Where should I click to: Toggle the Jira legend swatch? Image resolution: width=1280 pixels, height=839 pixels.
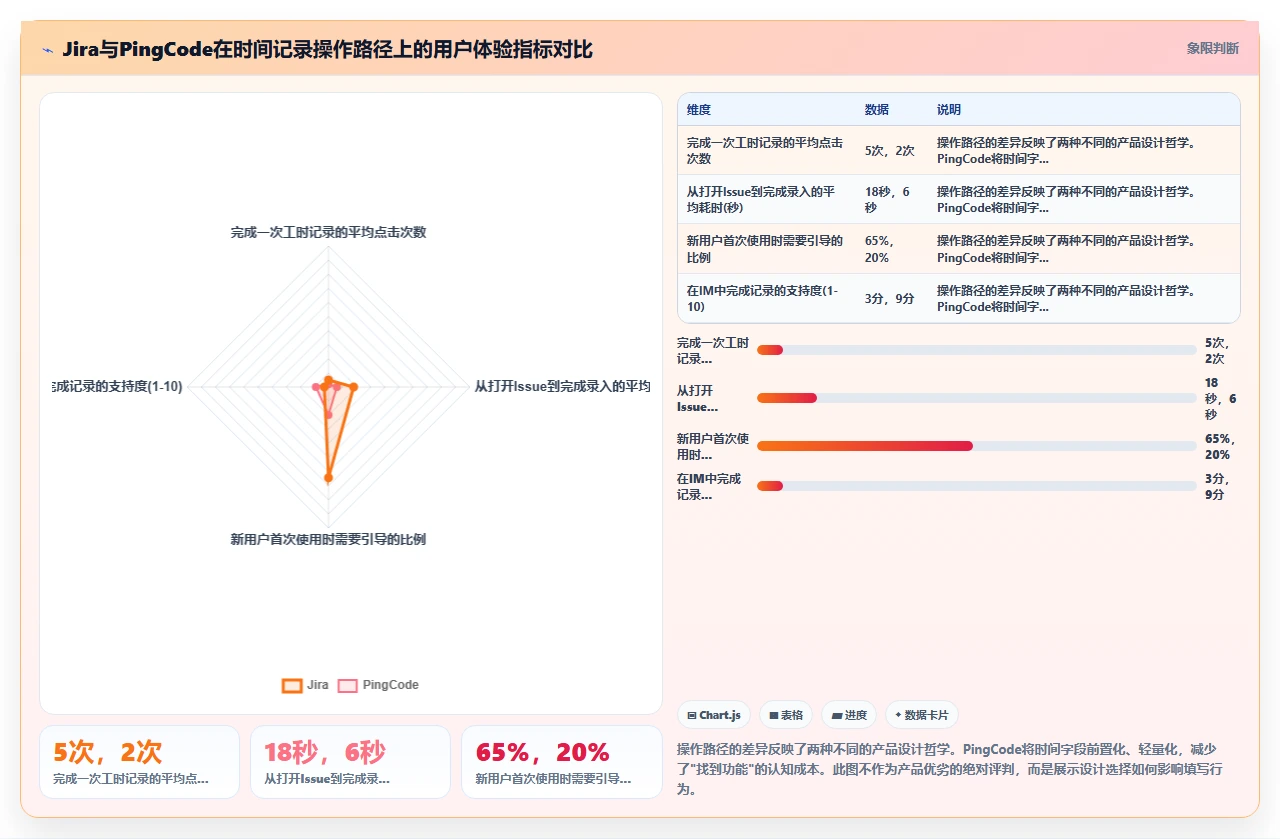[292, 686]
